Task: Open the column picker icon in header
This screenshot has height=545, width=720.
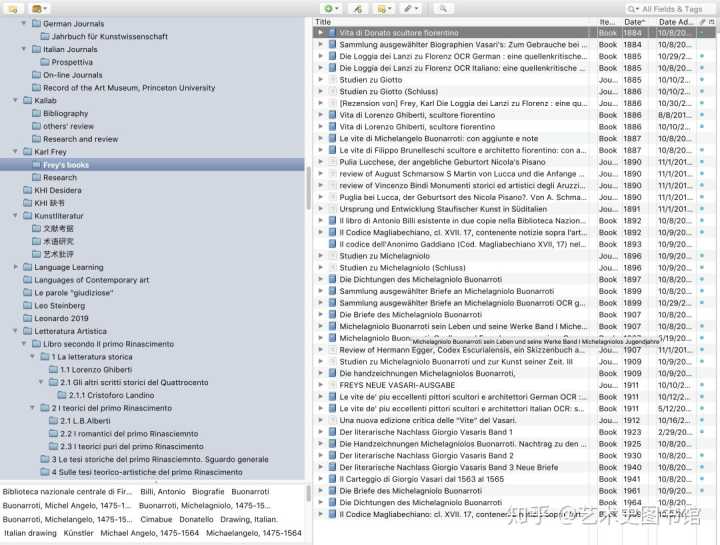Action: 712,22
